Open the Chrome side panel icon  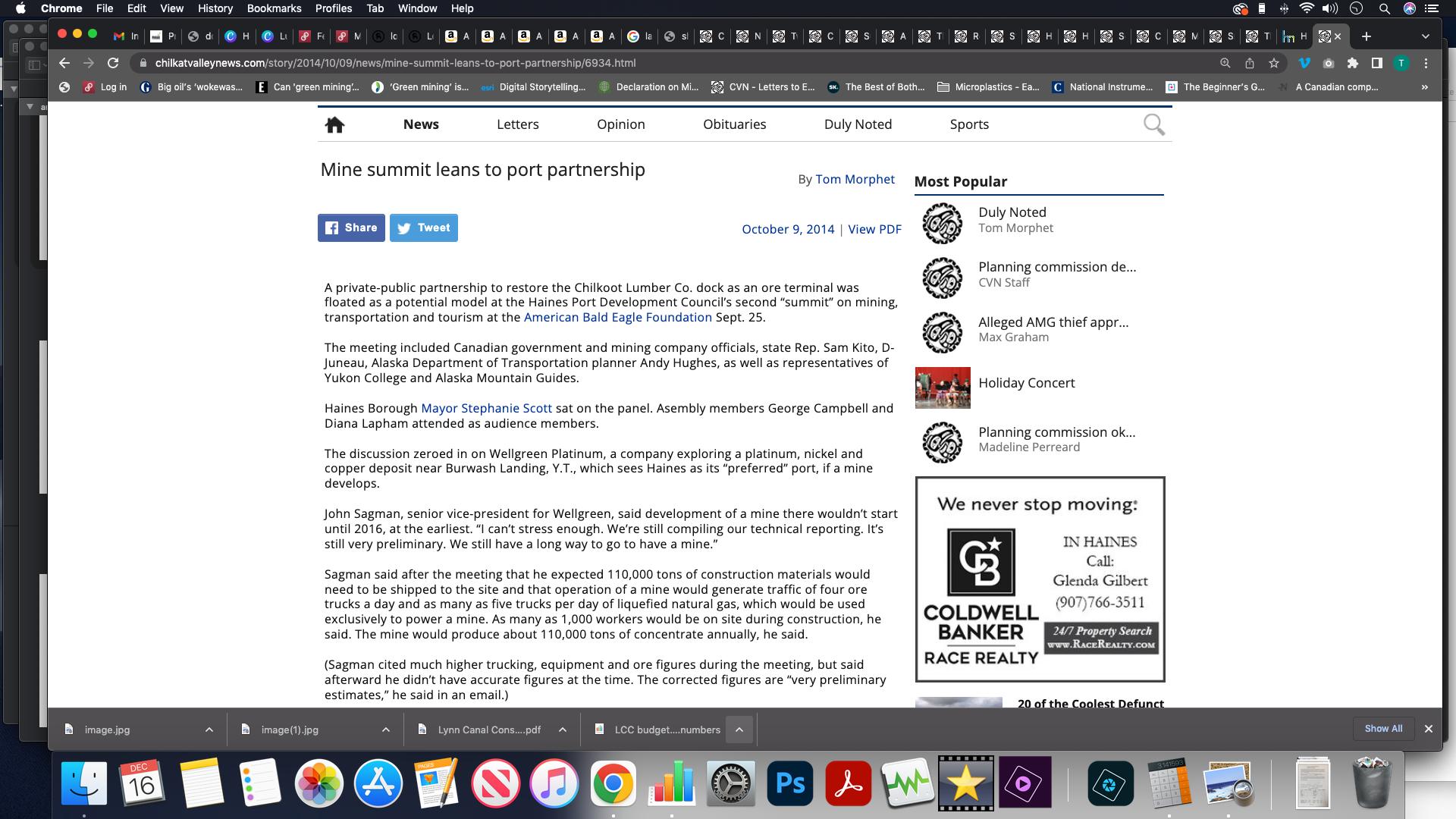click(x=1376, y=63)
